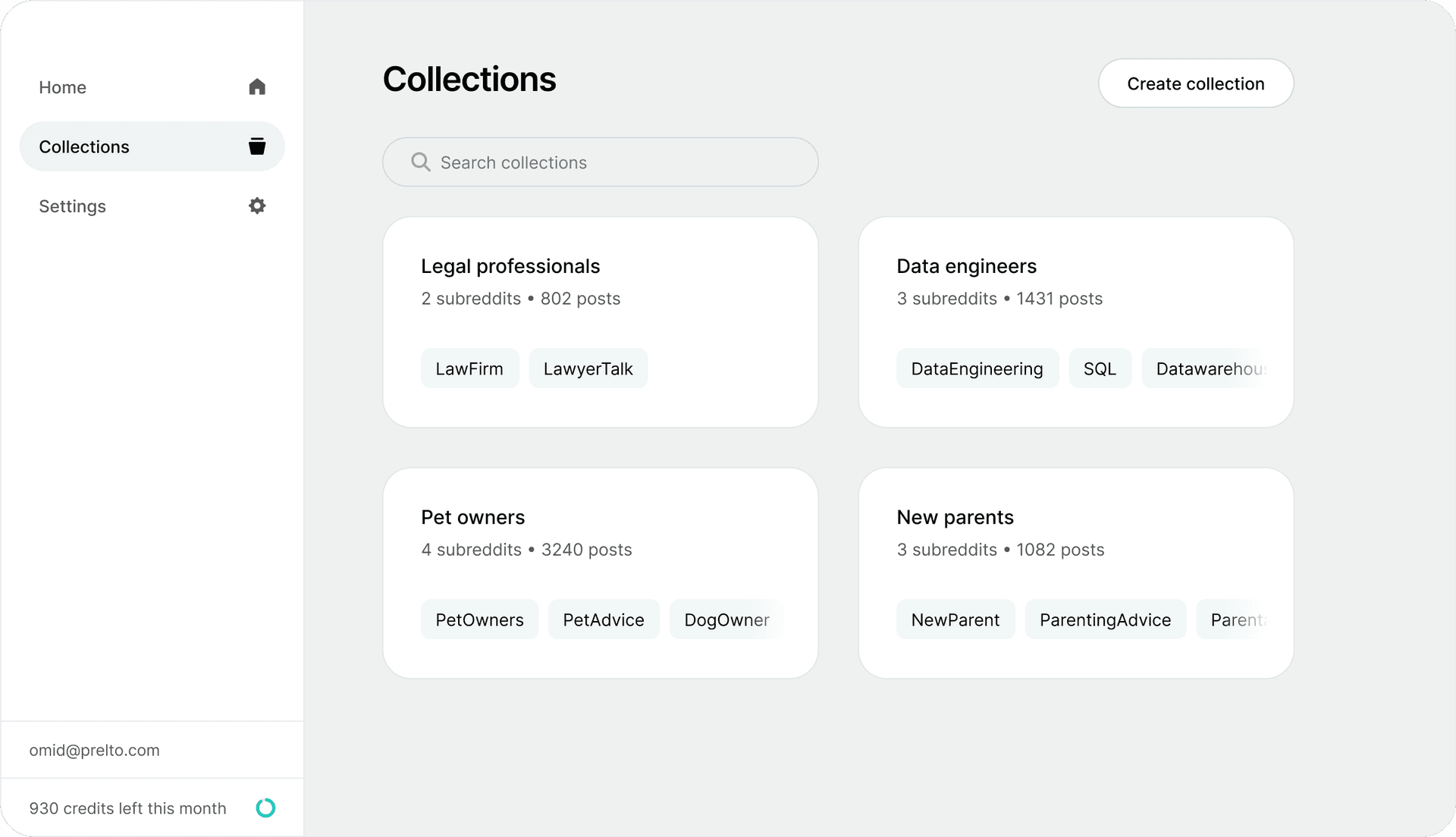
Task: Go to the Settings menu item
Action: click(x=73, y=206)
